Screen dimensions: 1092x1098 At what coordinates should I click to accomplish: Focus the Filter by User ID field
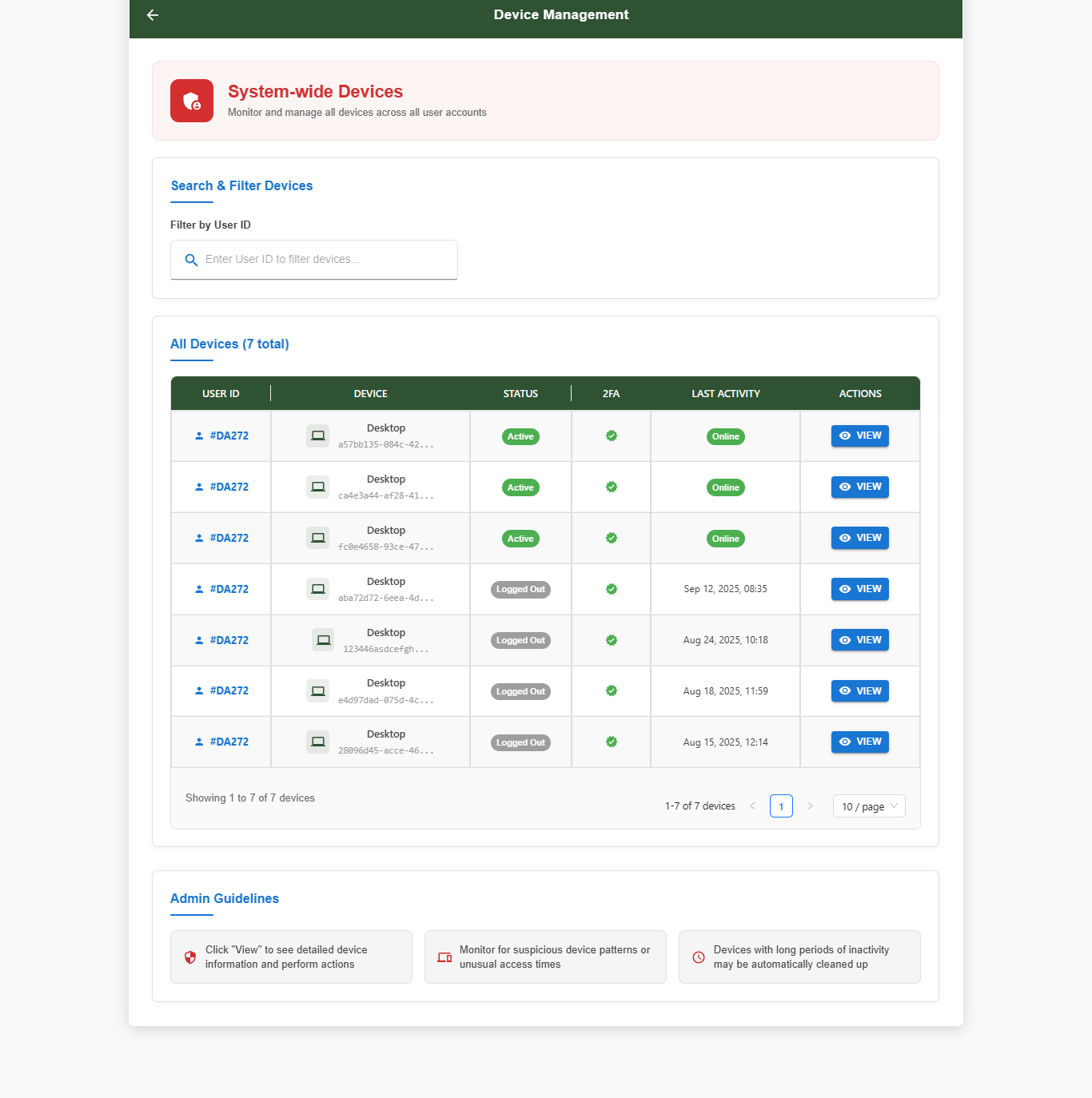point(320,260)
